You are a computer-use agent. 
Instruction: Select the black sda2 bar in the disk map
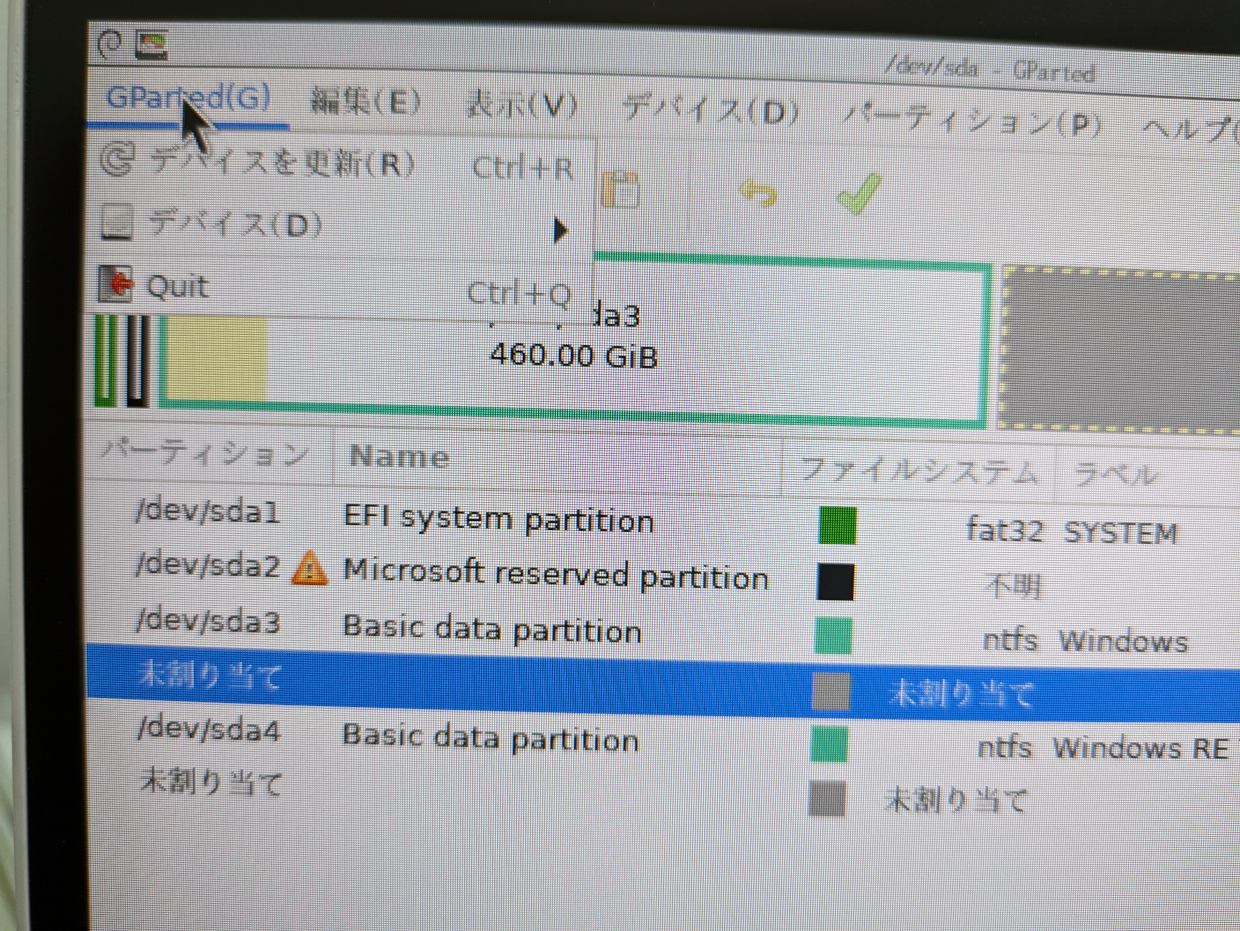point(138,360)
